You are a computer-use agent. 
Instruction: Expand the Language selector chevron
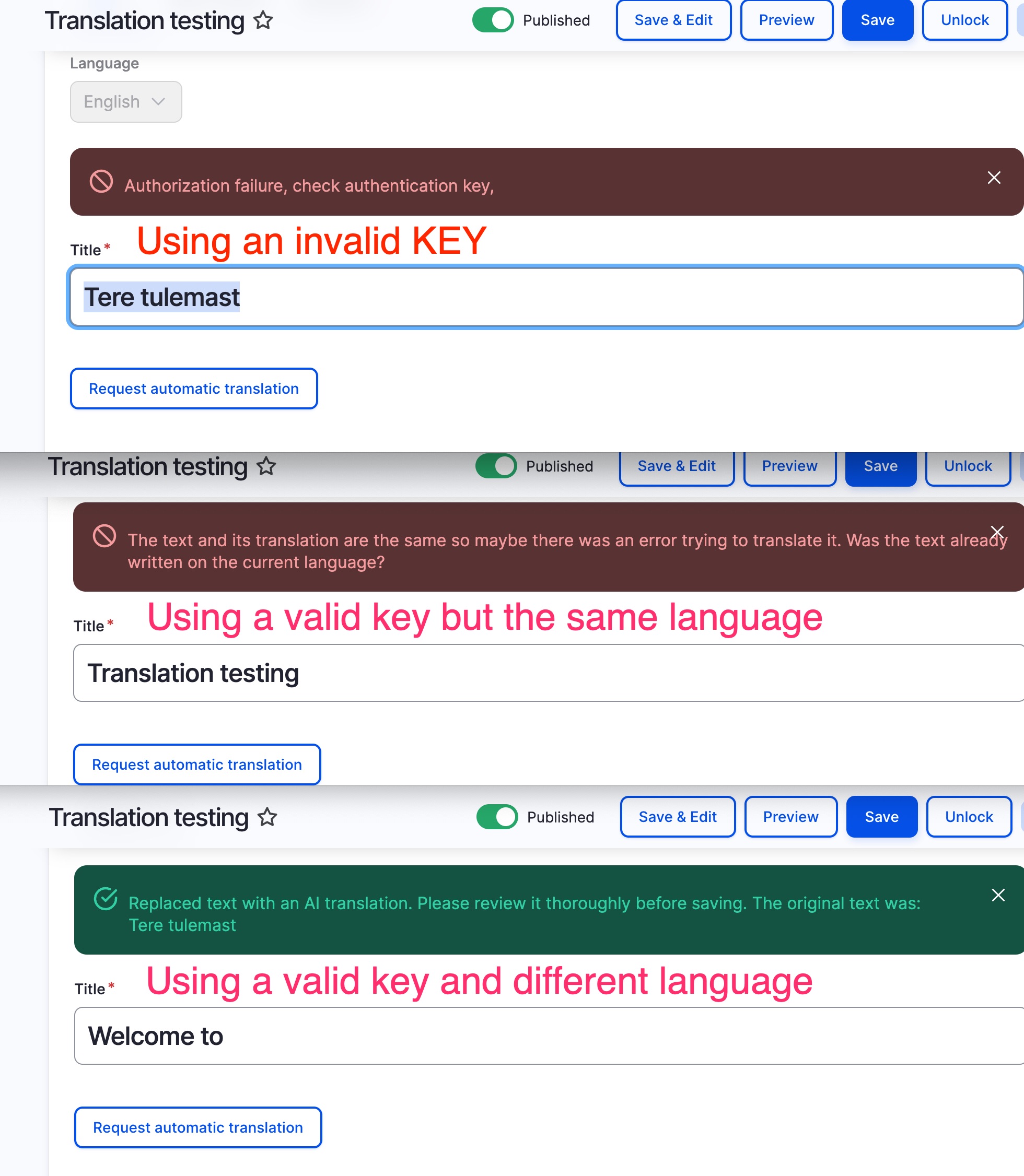[158, 102]
